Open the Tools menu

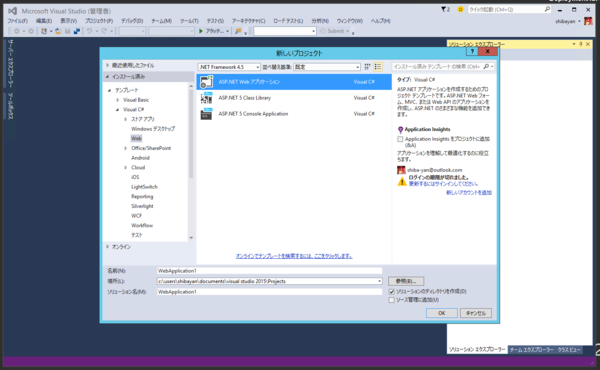(189, 21)
